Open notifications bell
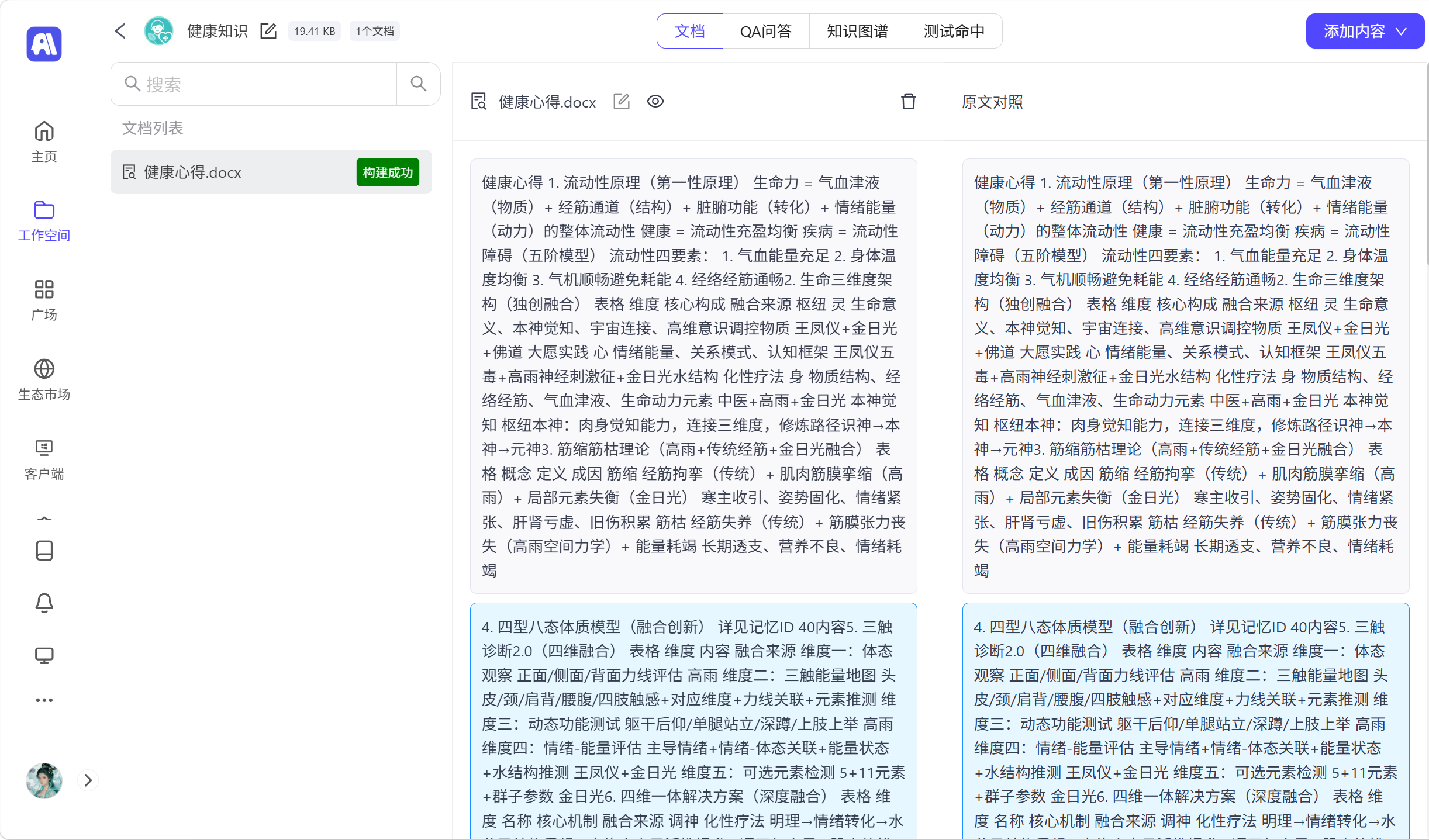Image resolution: width=1429 pixels, height=840 pixels. coord(44,603)
